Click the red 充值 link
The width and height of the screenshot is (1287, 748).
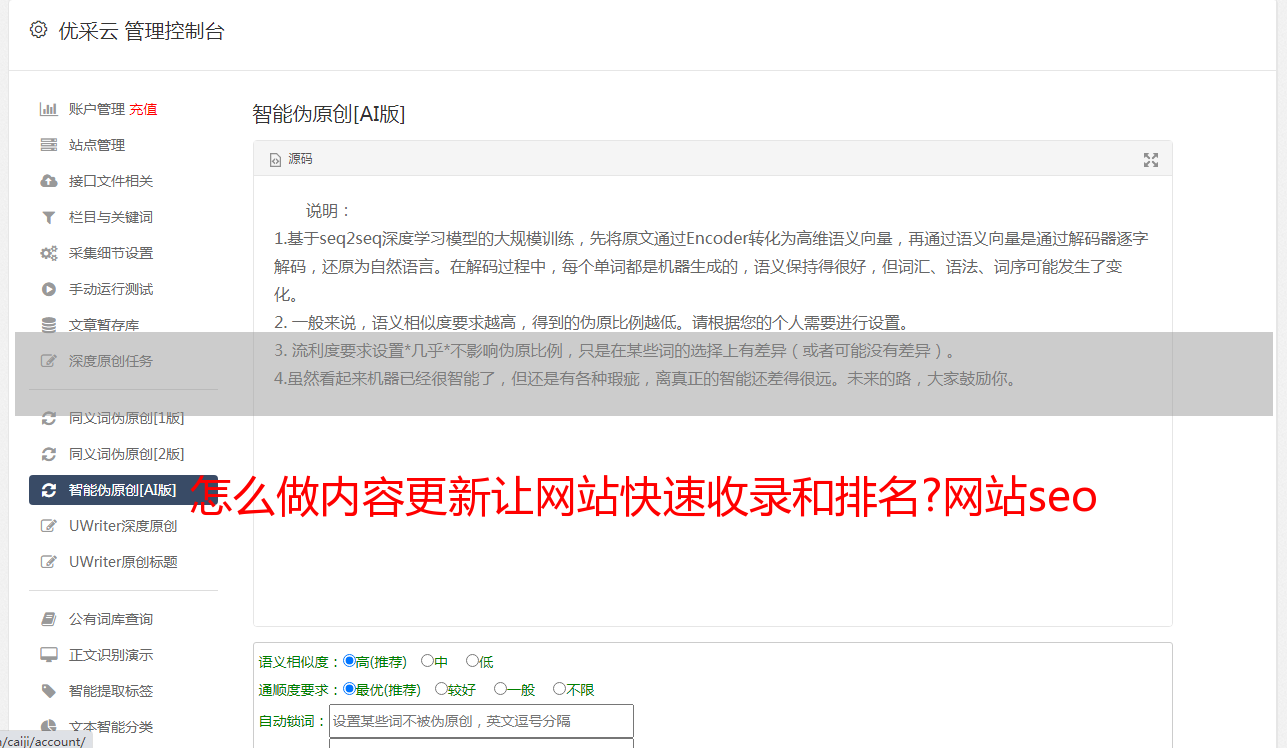[143, 109]
